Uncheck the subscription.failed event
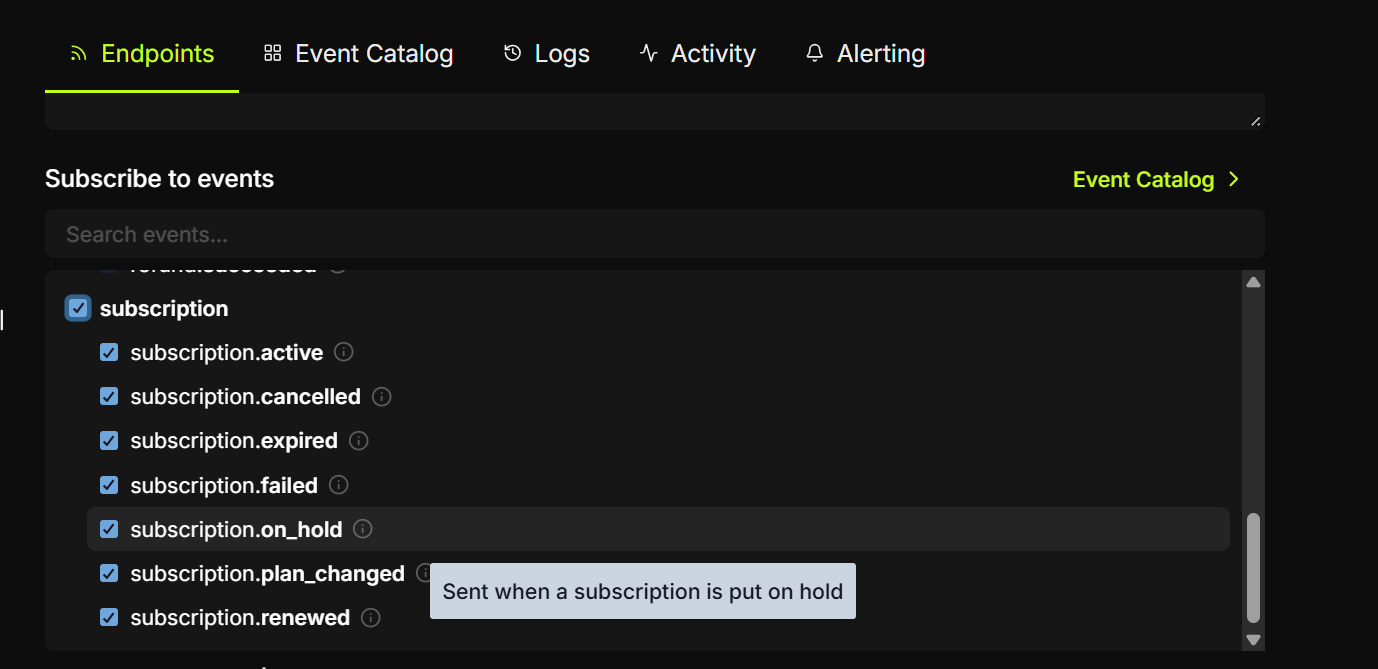Image resolution: width=1378 pixels, height=669 pixels. coord(109,485)
